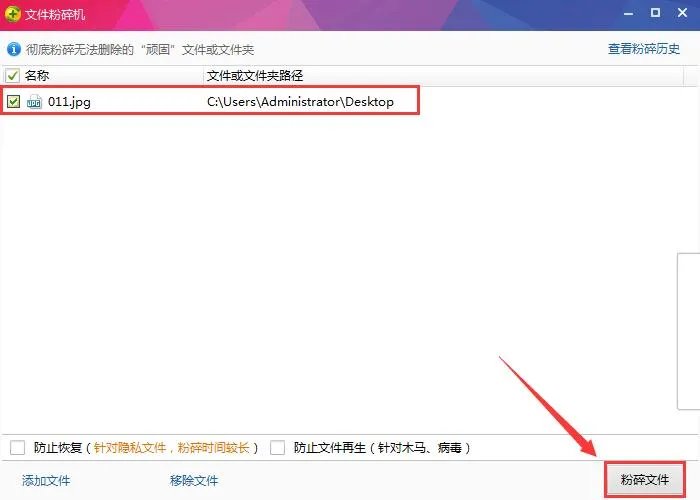Open 查看粉碎历史 link
This screenshot has height=500, width=700.
[644, 49]
